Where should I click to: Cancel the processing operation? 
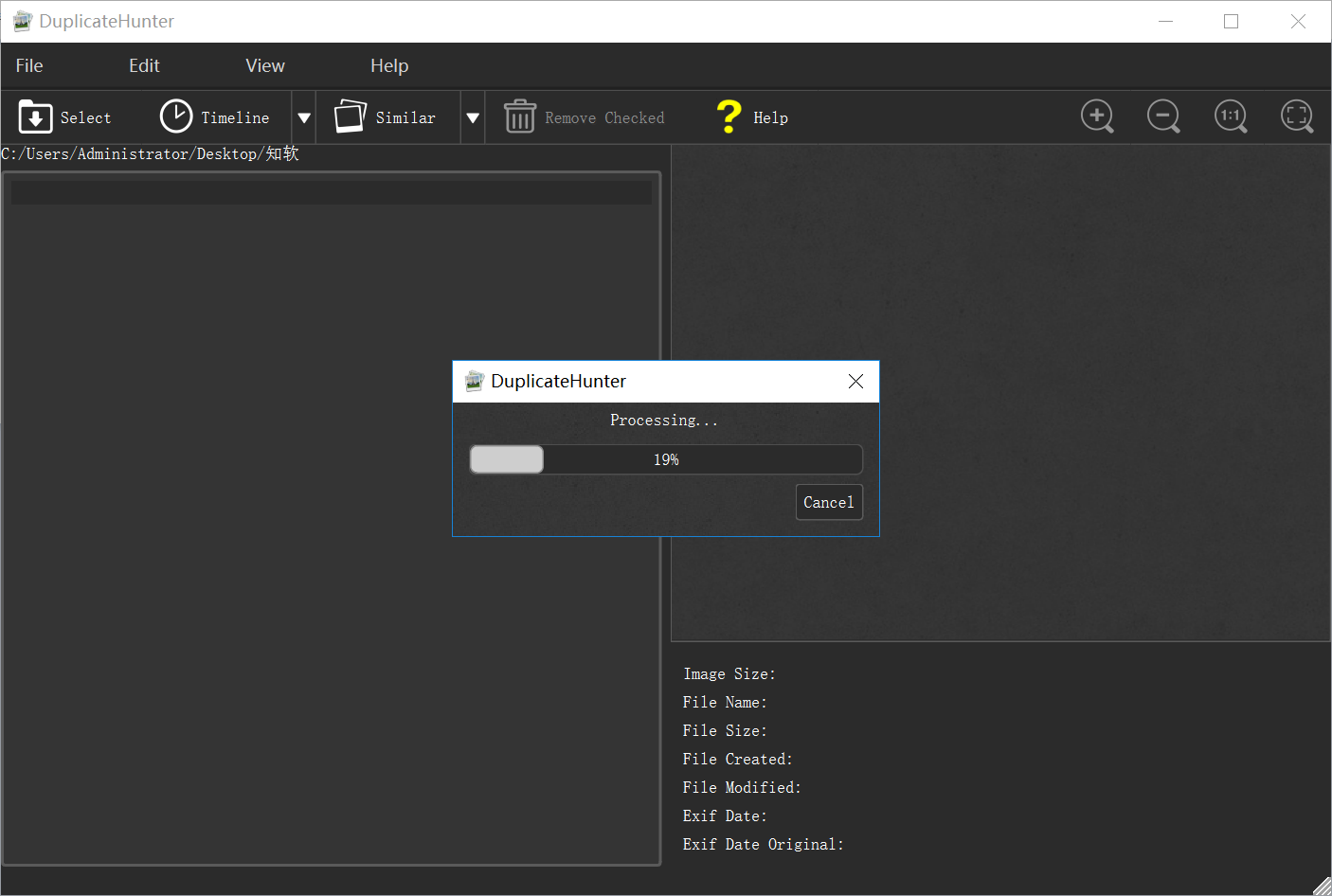point(829,502)
